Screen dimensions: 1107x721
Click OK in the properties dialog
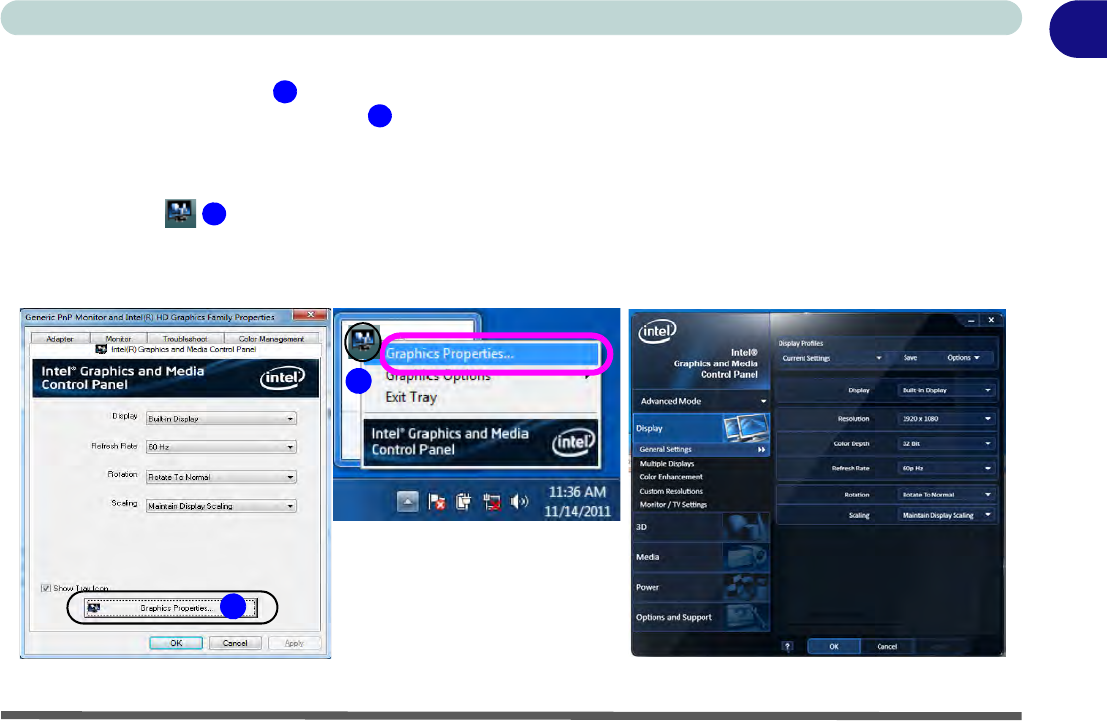[176, 643]
